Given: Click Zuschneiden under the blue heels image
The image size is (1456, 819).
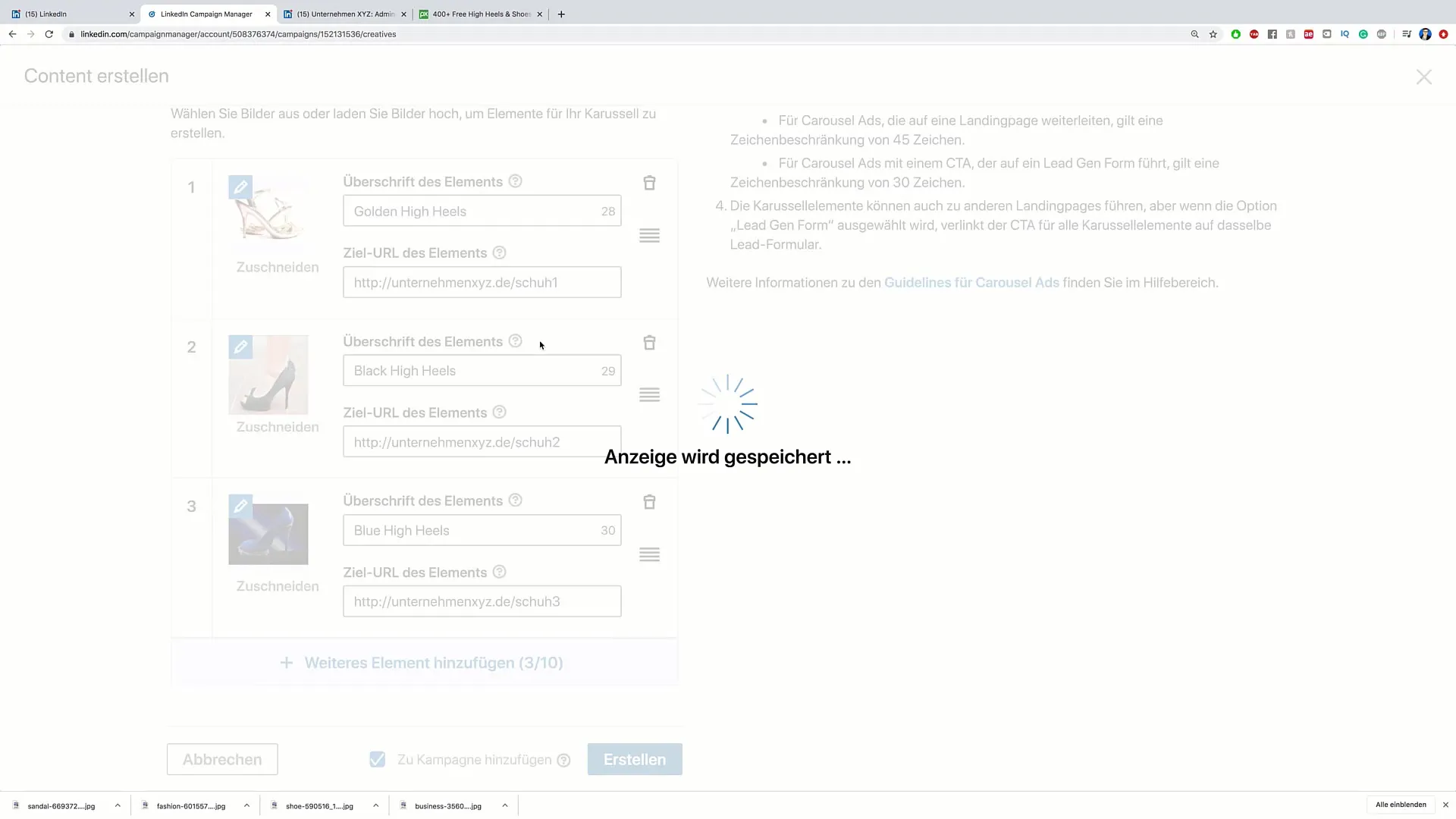Looking at the screenshot, I should pos(278,586).
